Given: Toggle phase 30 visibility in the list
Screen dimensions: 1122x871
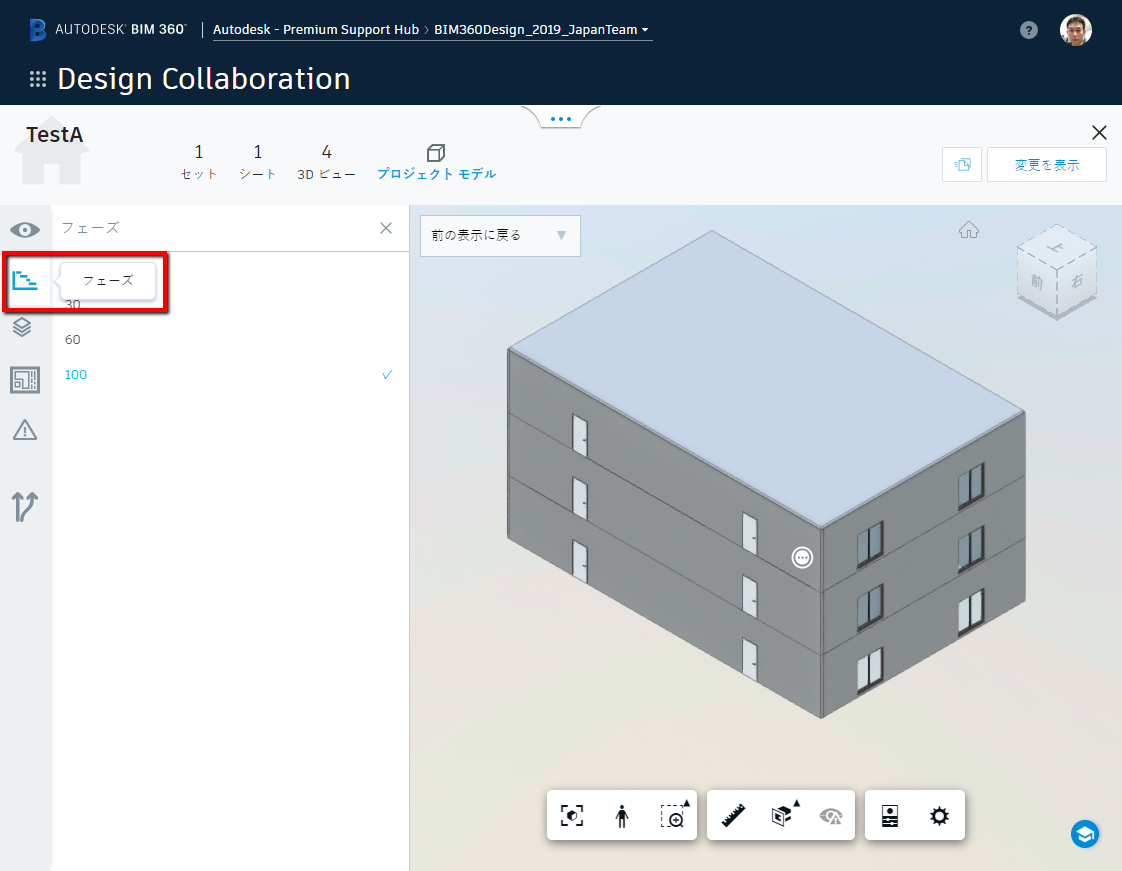Looking at the screenshot, I should (x=74, y=303).
